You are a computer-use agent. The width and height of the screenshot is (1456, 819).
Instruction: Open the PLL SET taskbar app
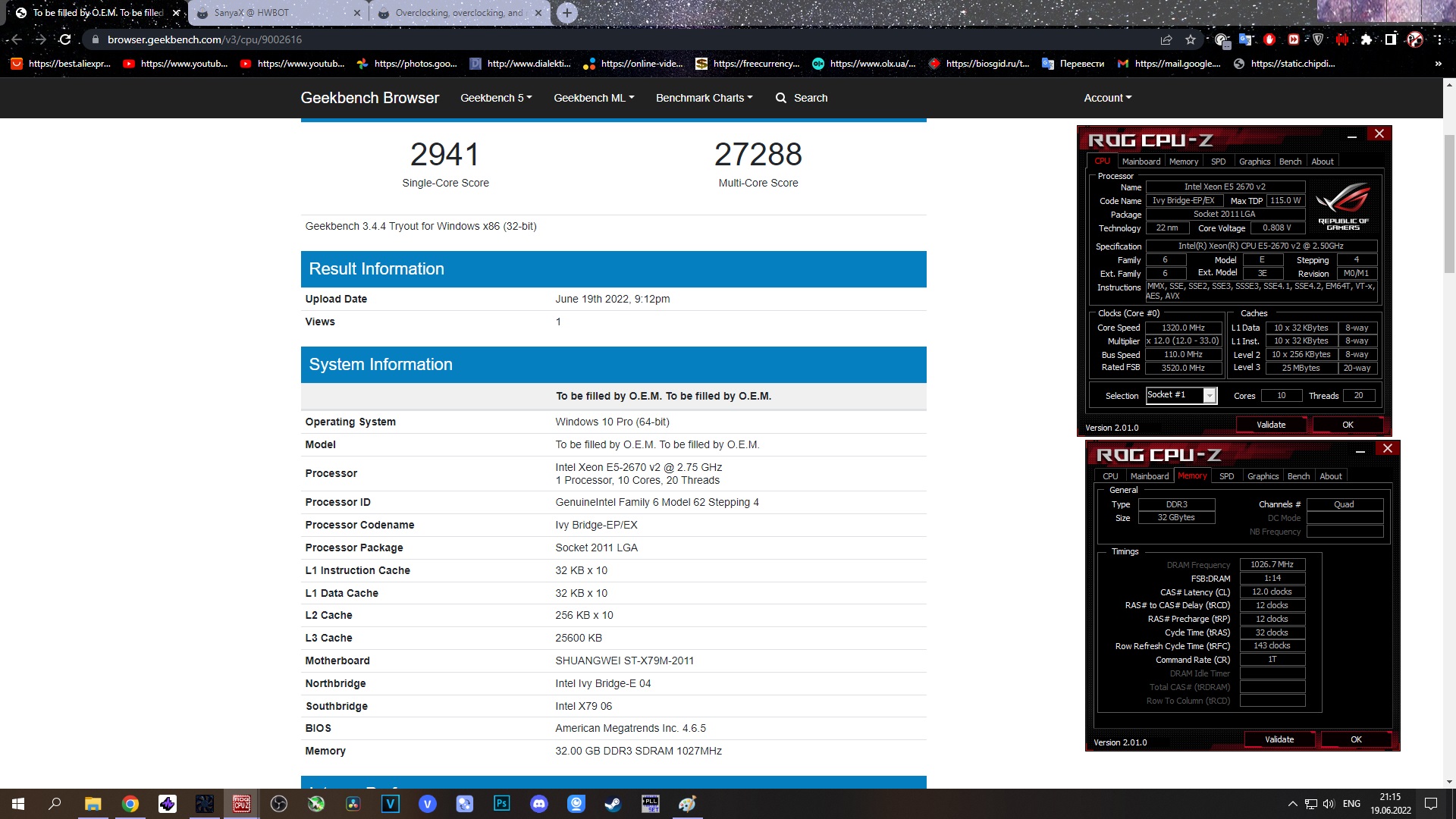(651, 804)
